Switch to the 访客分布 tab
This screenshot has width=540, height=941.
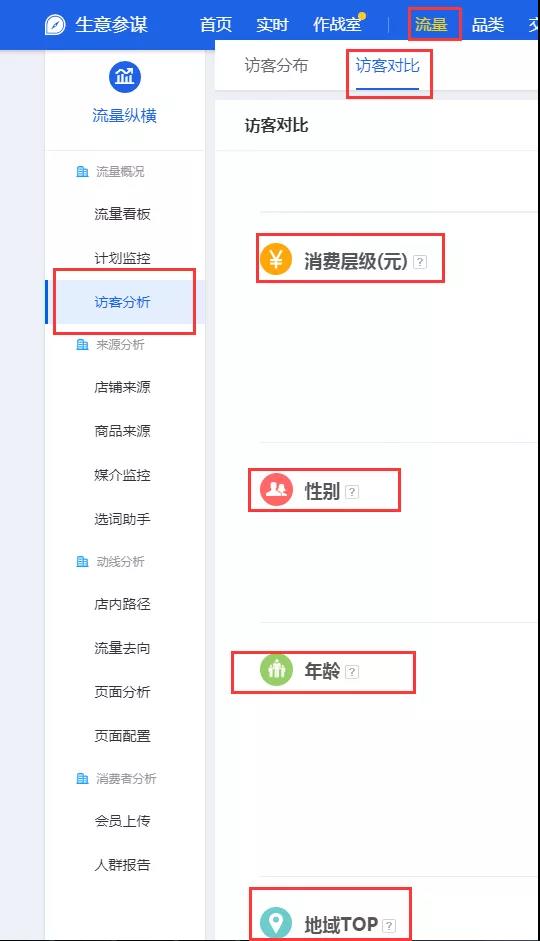click(276, 65)
